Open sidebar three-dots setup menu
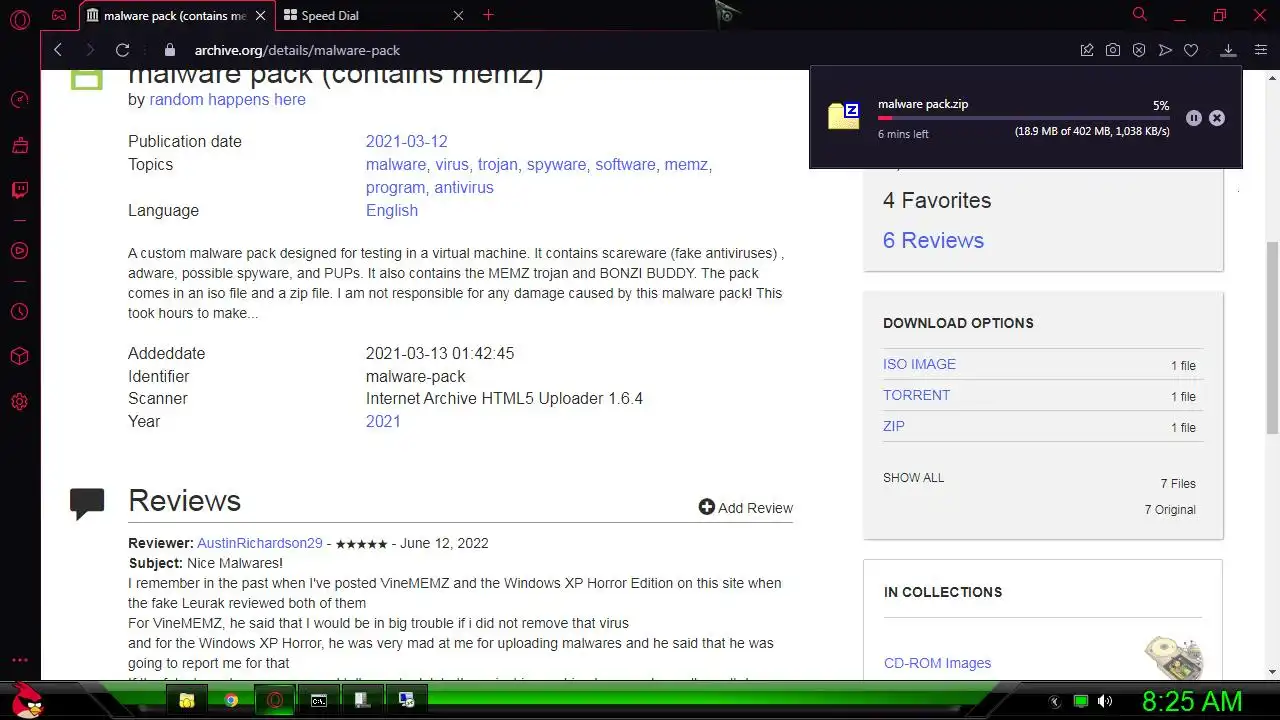 tap(19, 660)
